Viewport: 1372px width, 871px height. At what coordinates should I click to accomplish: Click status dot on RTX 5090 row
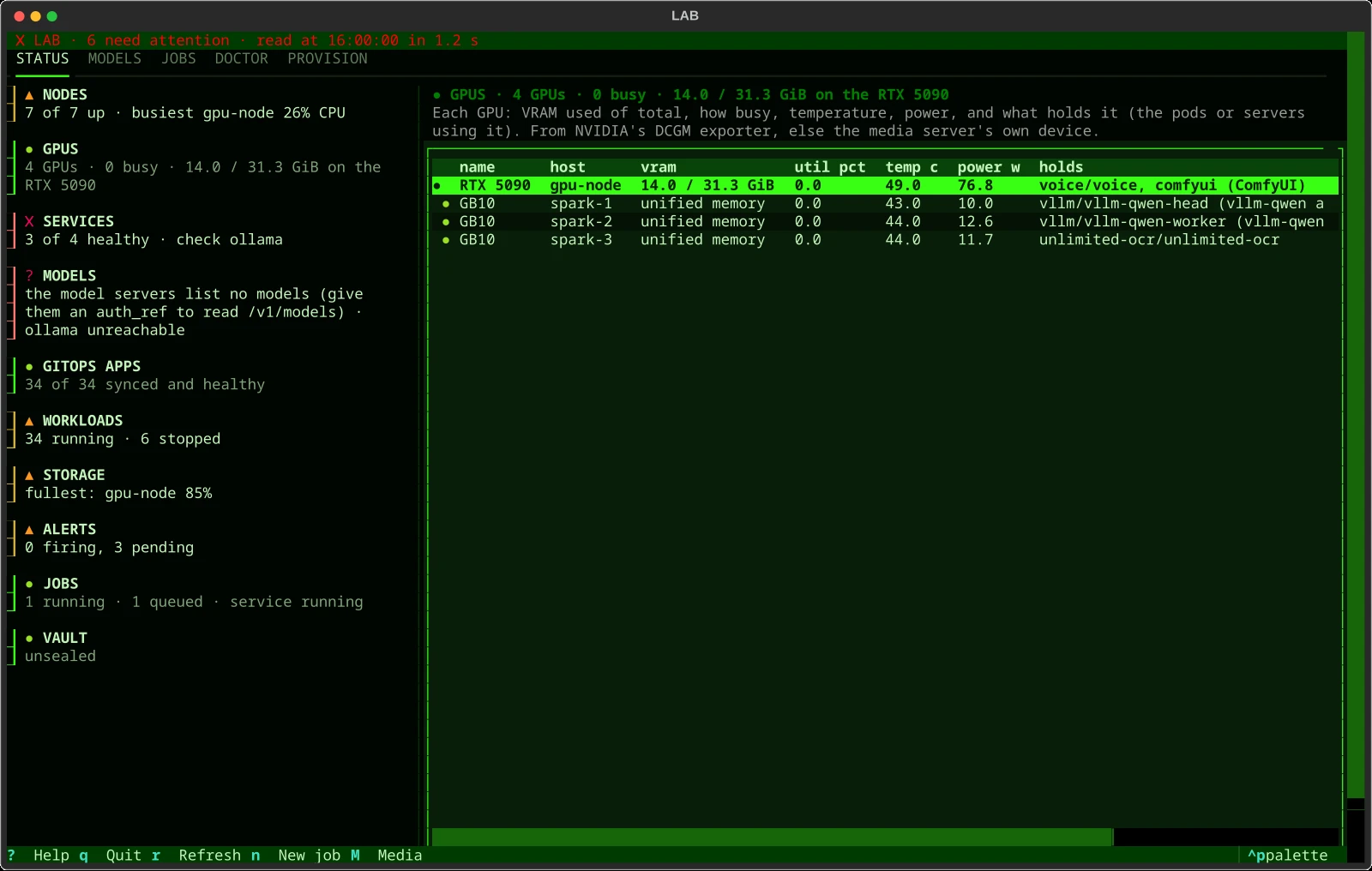click(x=436, y=185)
